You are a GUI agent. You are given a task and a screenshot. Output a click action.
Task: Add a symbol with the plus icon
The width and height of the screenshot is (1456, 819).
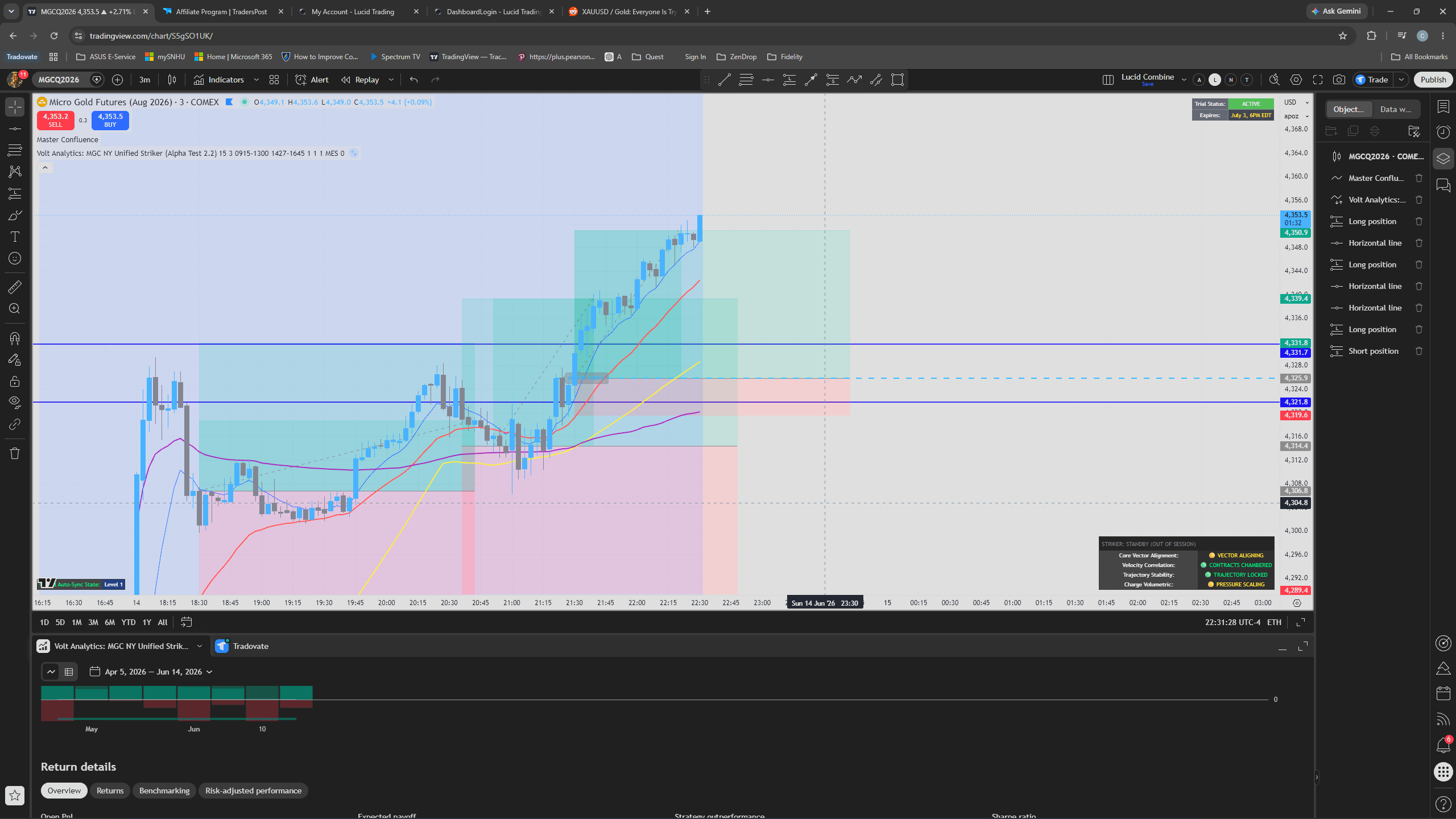coord(118,80)
